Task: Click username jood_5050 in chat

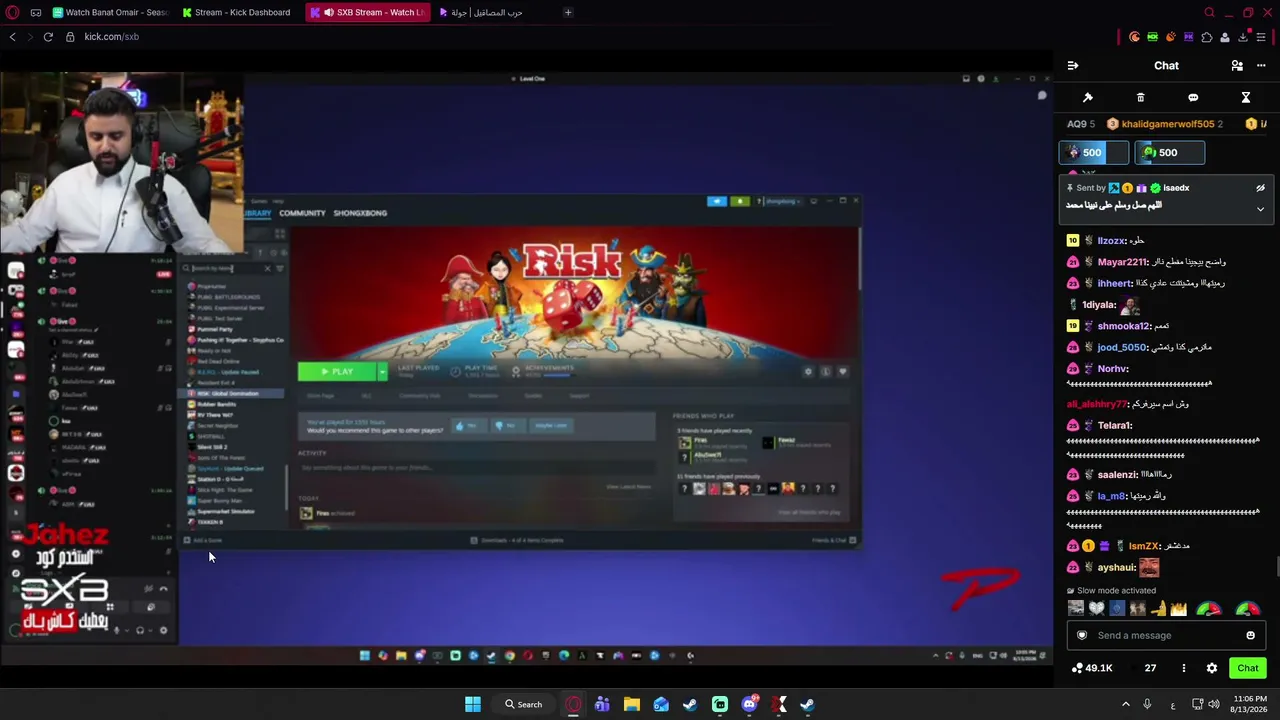Action: pos(1122,347)
